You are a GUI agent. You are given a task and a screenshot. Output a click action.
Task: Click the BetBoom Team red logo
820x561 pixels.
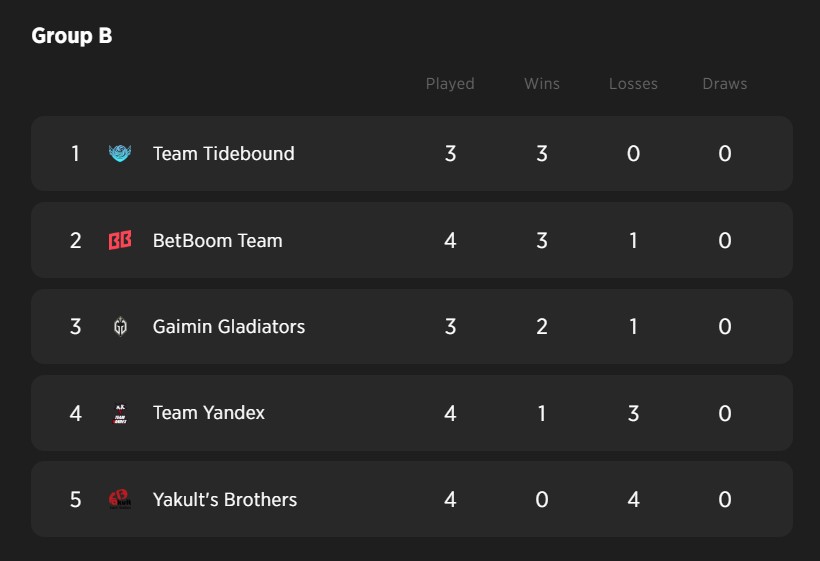point(120,241)
